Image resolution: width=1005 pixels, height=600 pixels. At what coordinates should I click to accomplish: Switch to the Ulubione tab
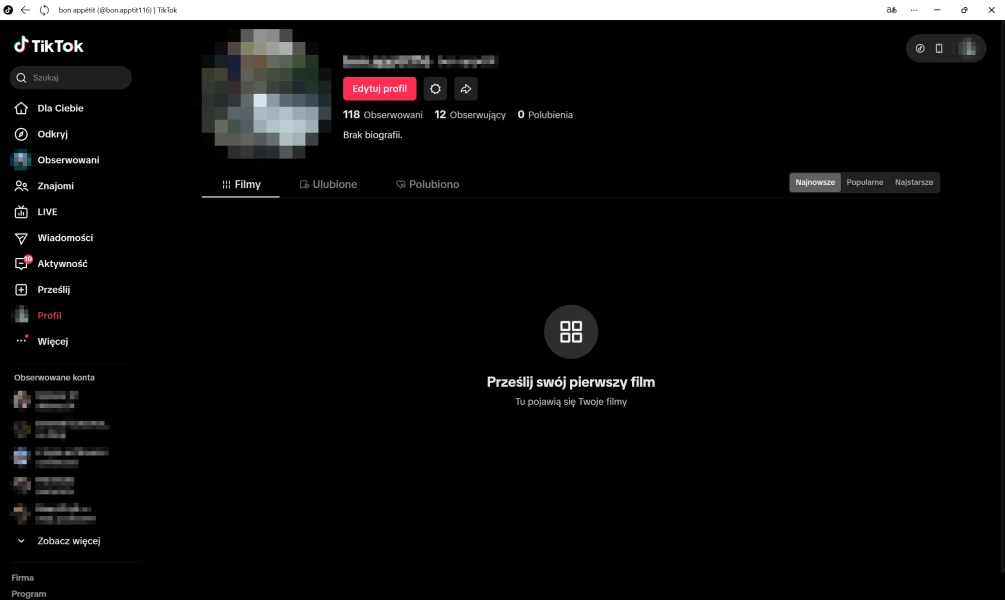coord(328,185)
